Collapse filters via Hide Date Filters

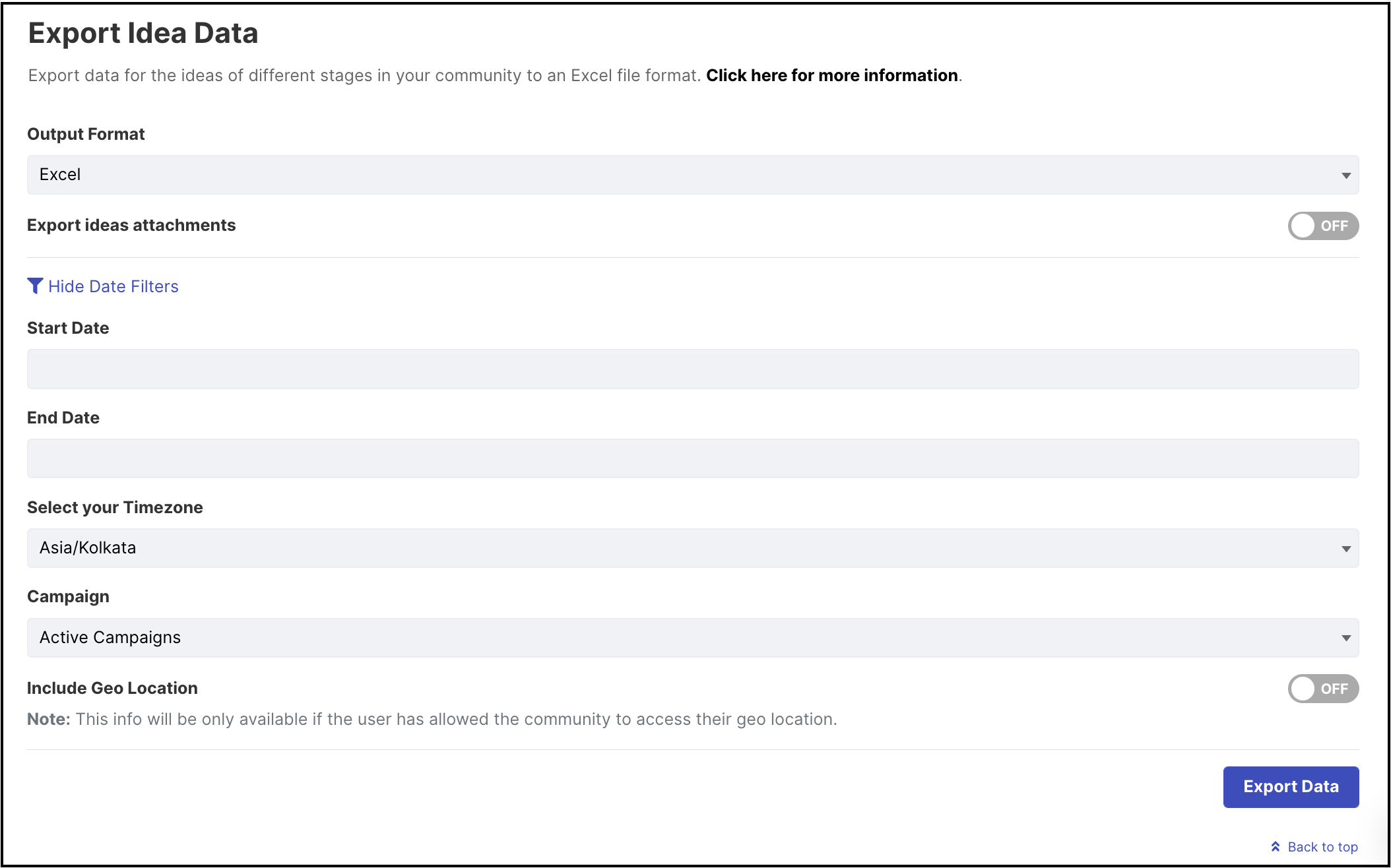pyautogui.click(x=113, y=286)
